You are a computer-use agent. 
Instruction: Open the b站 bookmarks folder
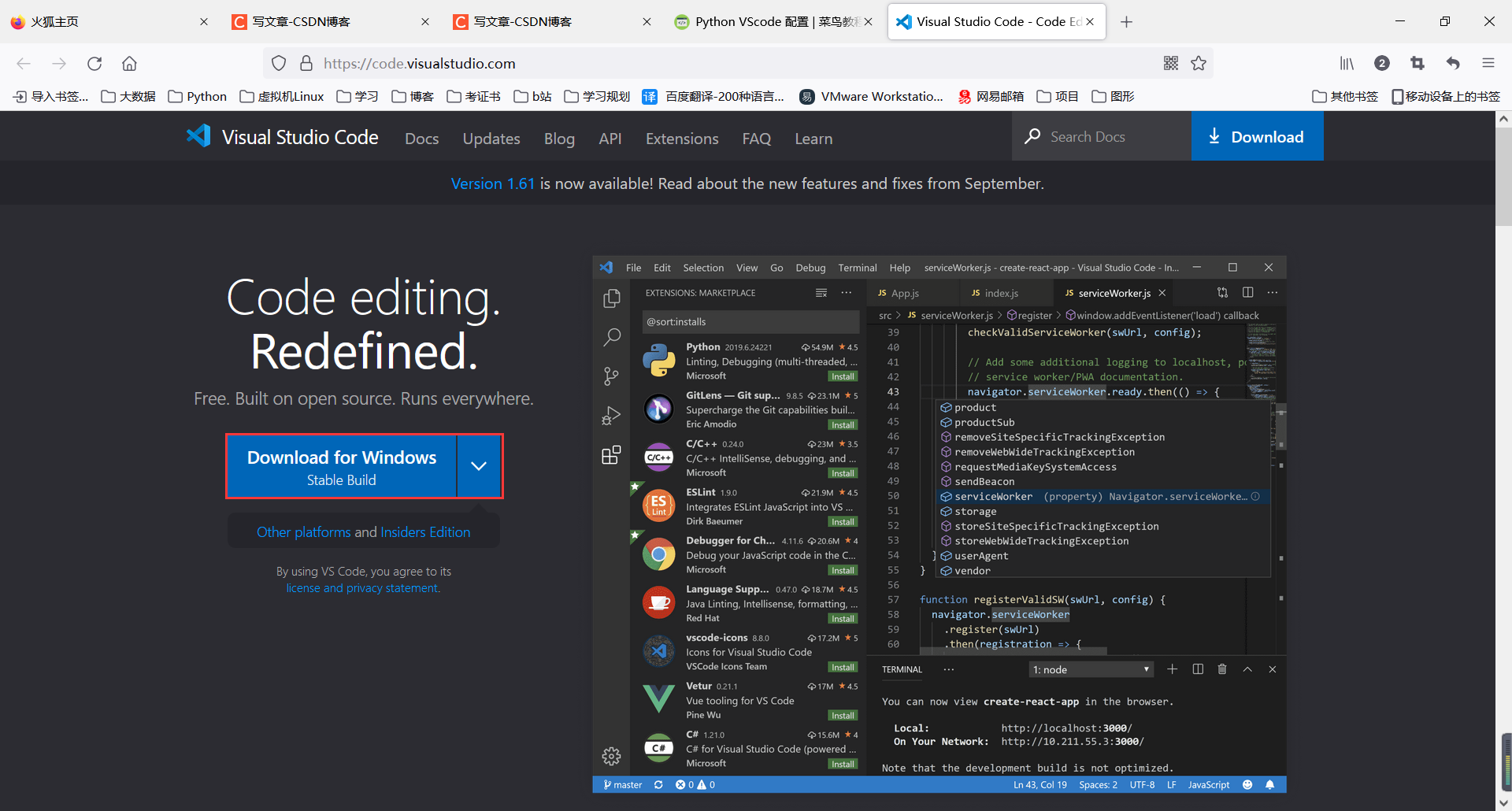tap(533, 96)
